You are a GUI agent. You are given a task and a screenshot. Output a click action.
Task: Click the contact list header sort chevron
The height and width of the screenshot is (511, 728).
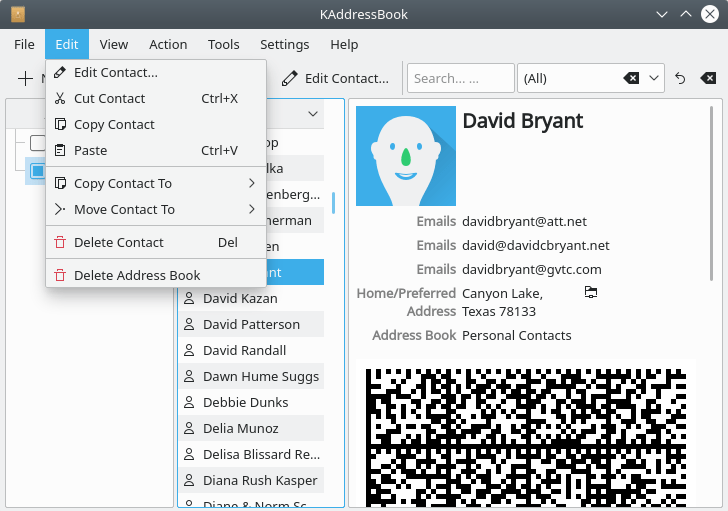click(312, 115)
